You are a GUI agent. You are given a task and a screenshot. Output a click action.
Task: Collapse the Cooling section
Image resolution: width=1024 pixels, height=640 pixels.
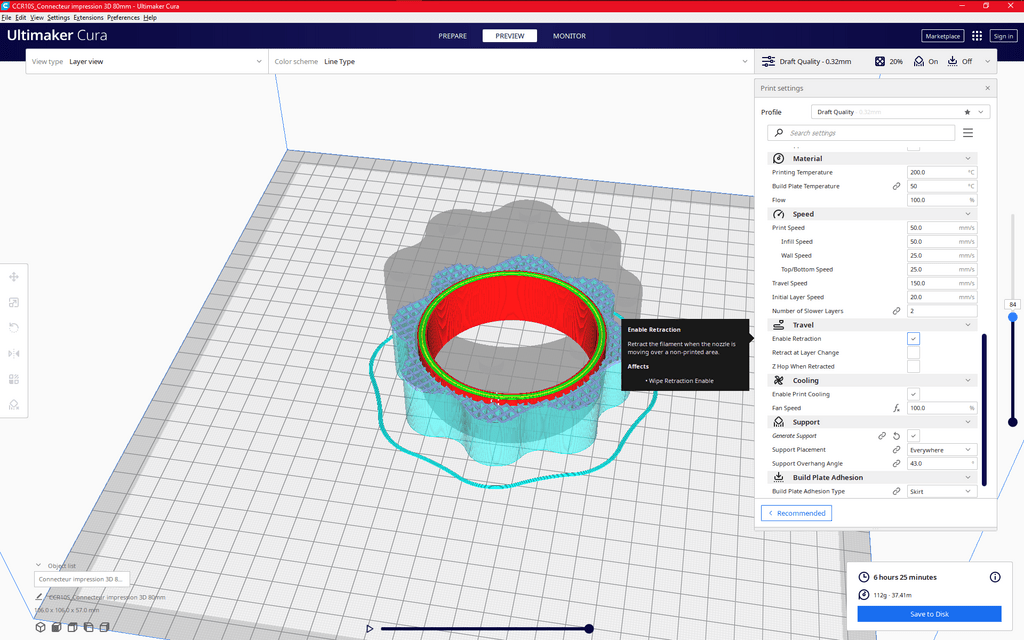[x=872, y=380]
